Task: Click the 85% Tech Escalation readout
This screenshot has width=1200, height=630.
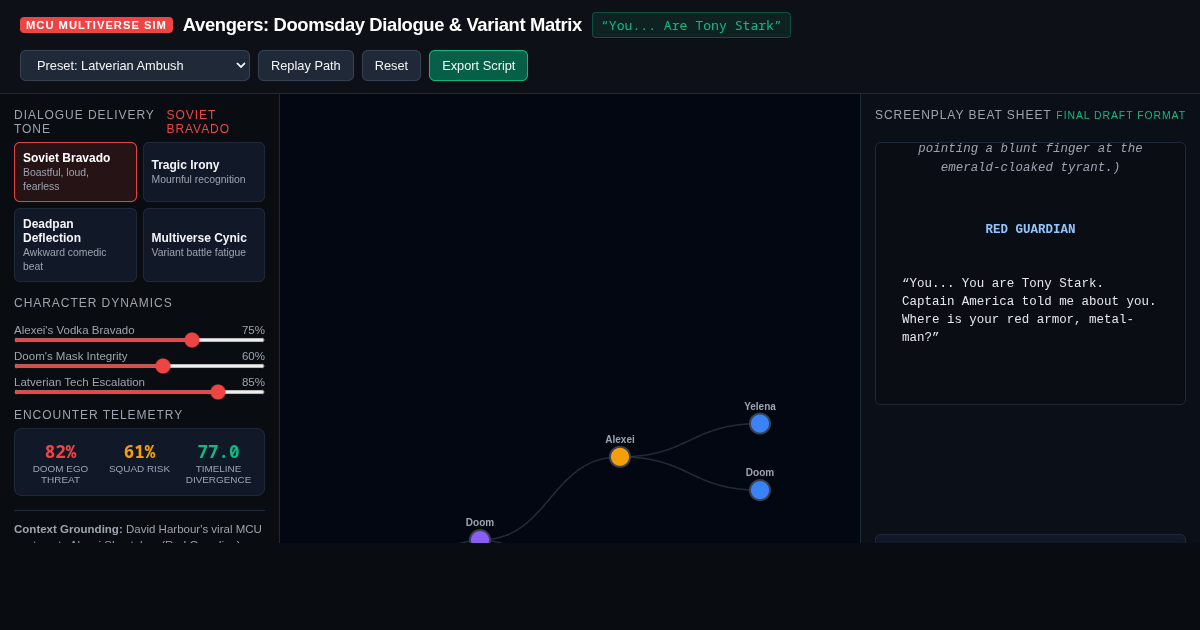Action: coord(253,382)
